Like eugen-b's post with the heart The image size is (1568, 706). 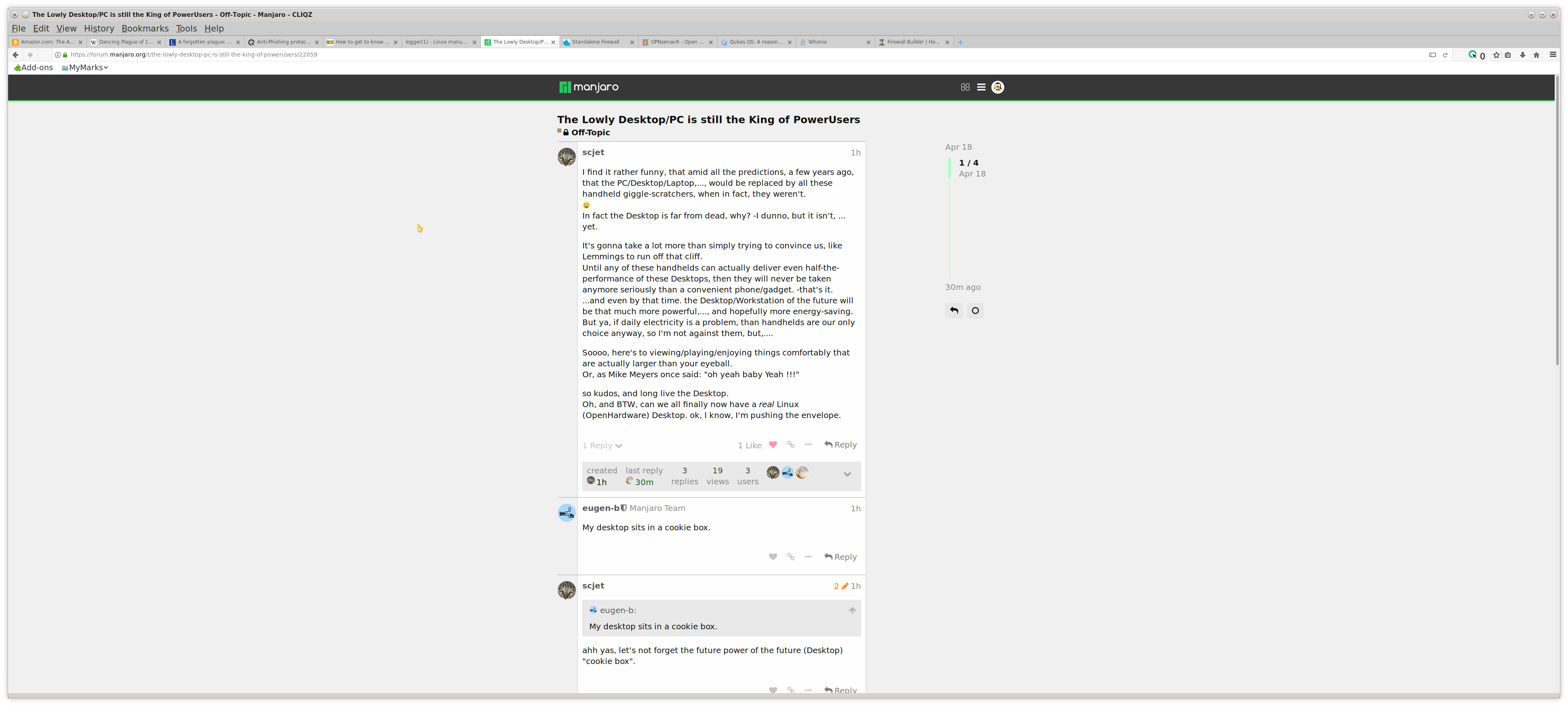click(773, 557)
